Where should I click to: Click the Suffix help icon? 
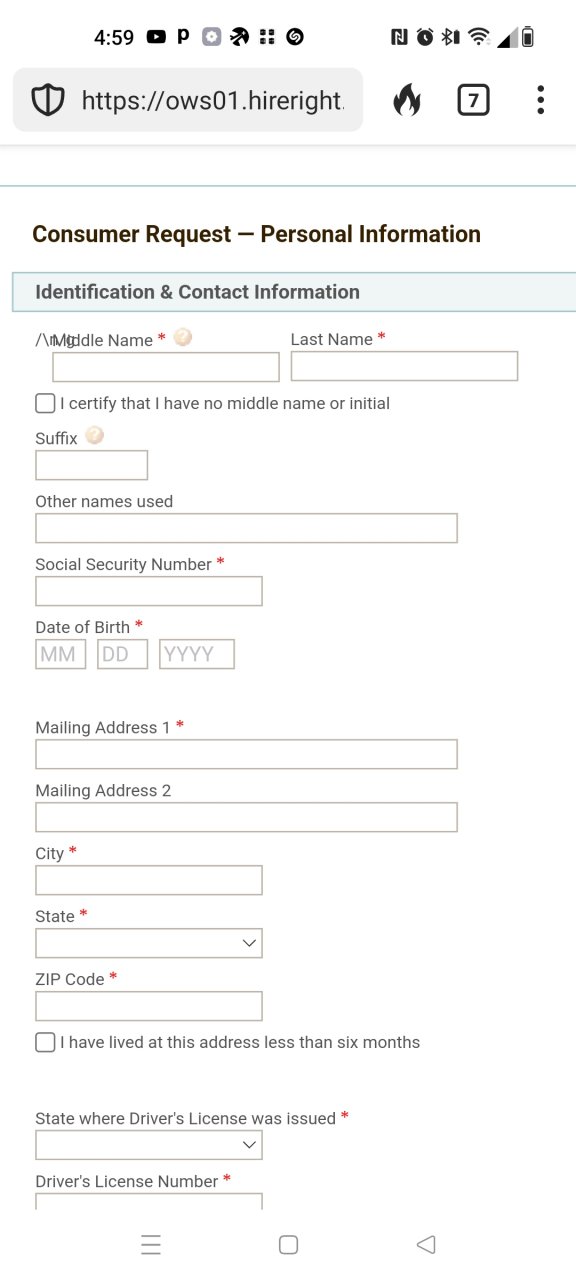[95, 436]
